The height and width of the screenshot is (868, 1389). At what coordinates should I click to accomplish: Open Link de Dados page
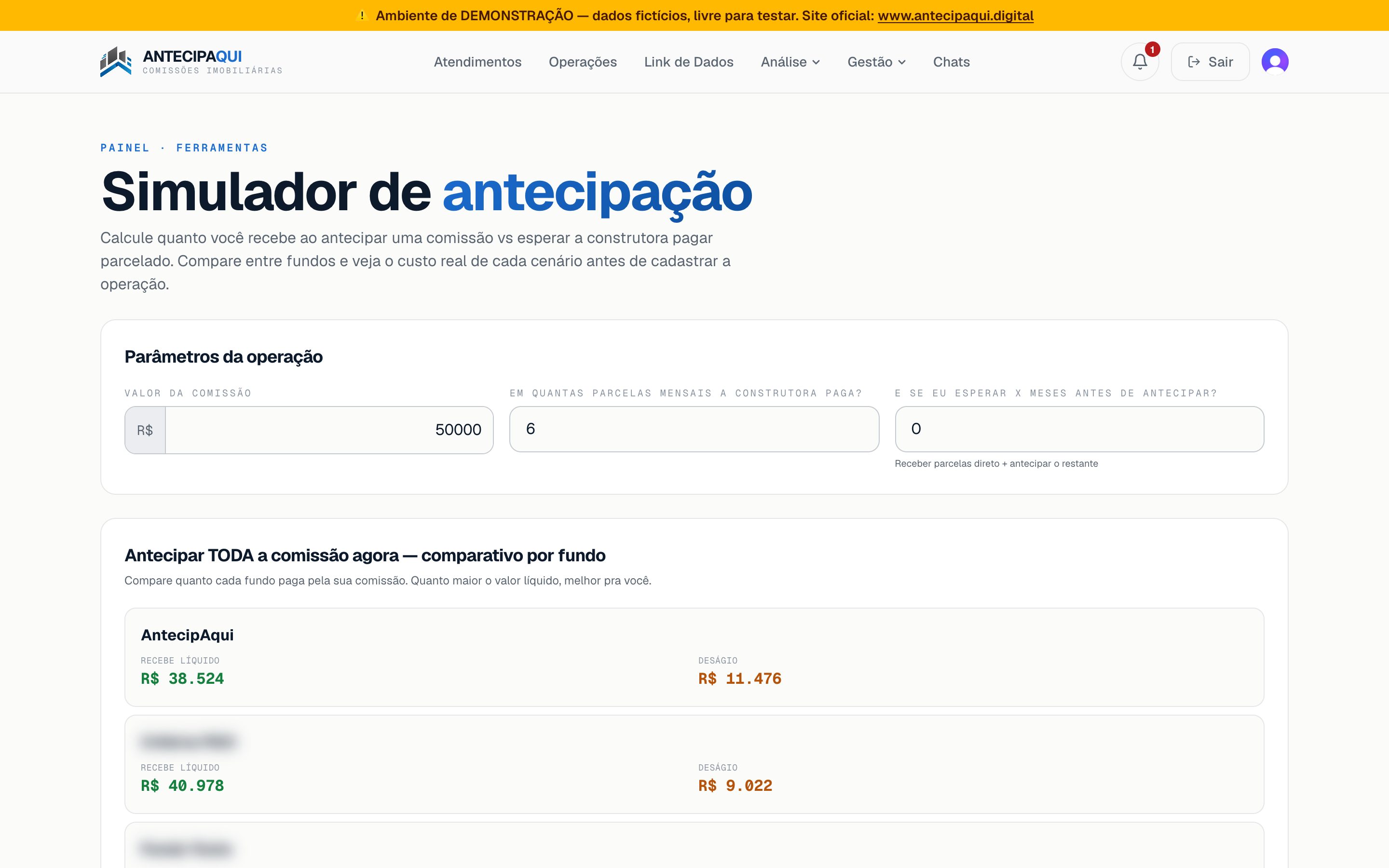click(689, 62)
